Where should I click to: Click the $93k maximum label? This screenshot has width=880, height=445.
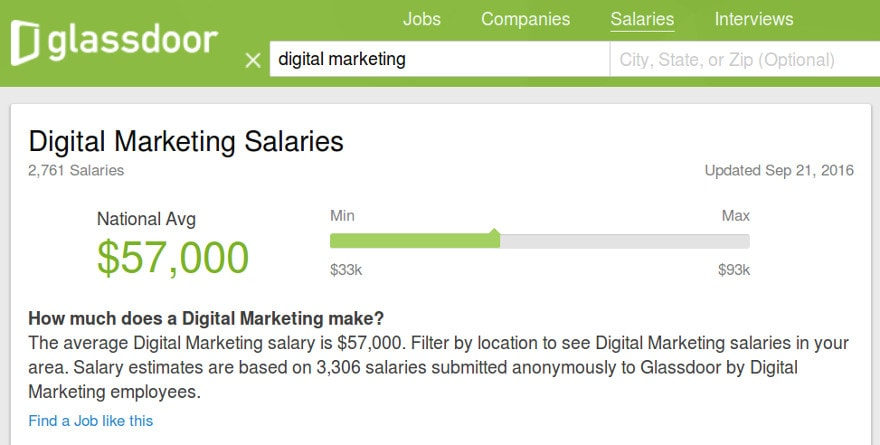[734, 270]
